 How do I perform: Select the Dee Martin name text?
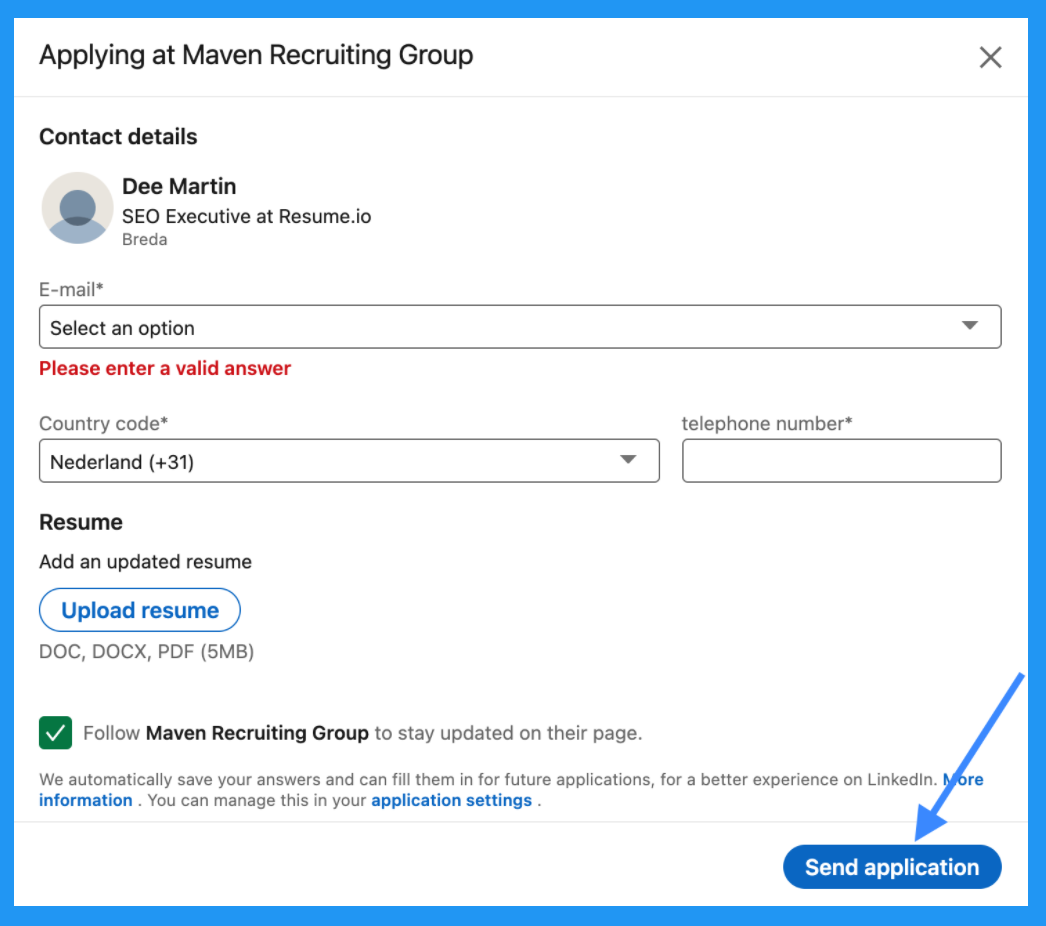click(x=179, y=186)
